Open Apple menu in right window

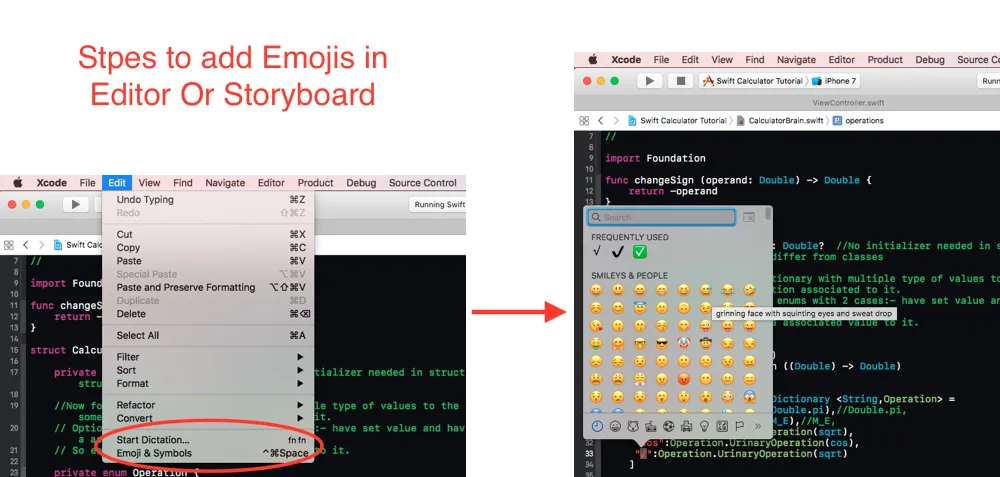[592, 59]
